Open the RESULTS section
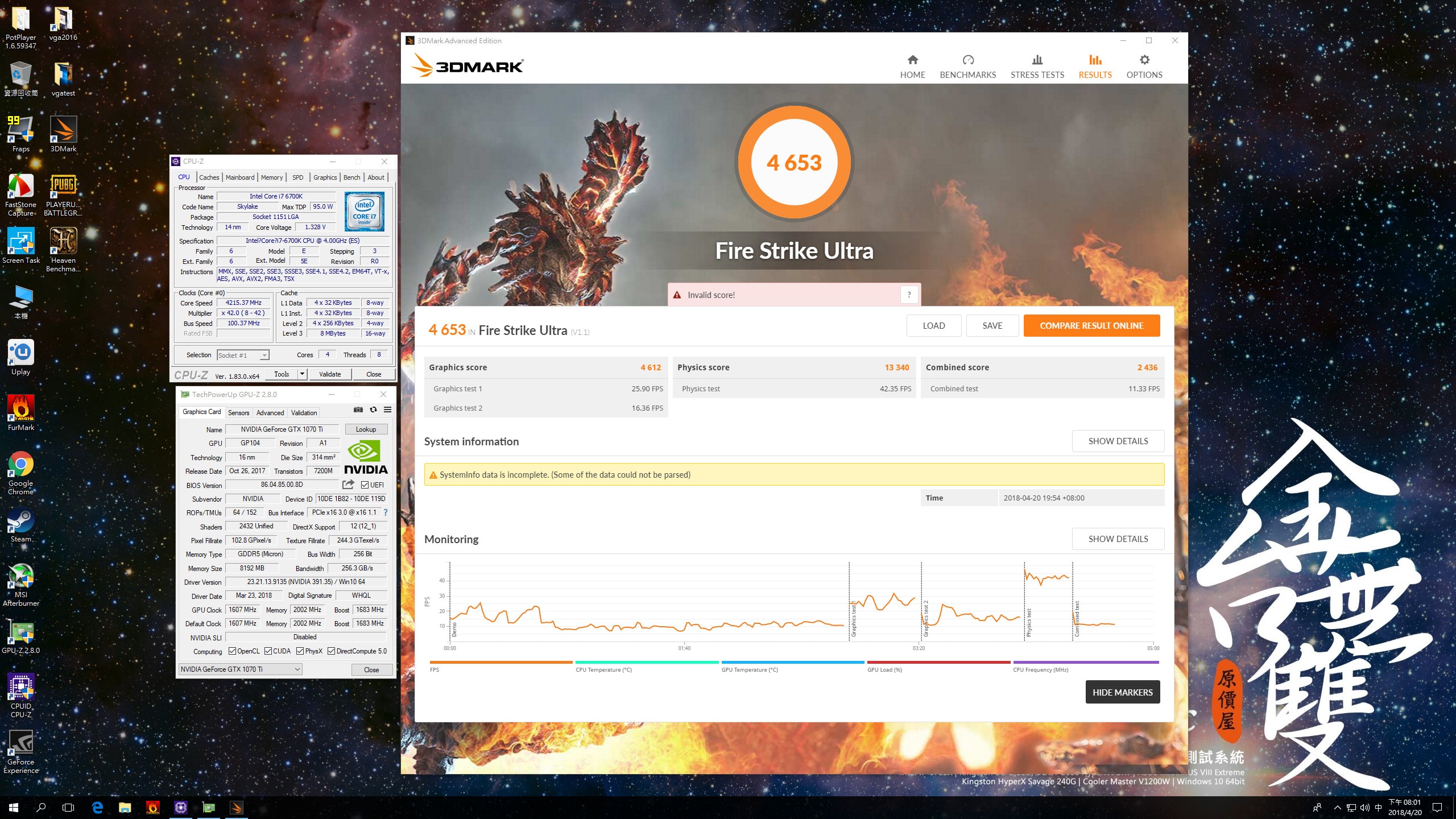The image size is (1456, 819). pyautogui.click(x=1095, y=67)
